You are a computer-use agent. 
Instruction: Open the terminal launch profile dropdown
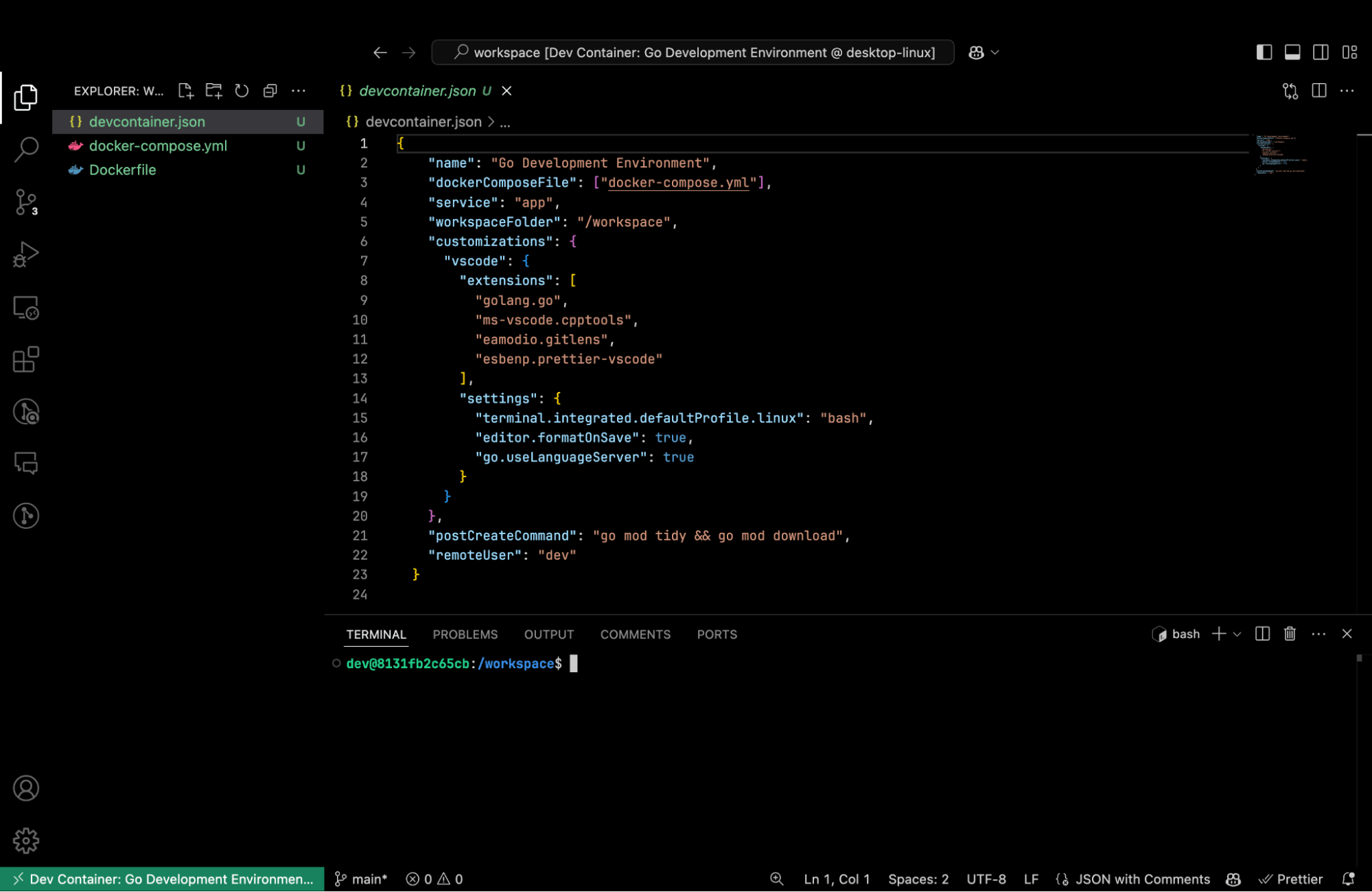1237,634
